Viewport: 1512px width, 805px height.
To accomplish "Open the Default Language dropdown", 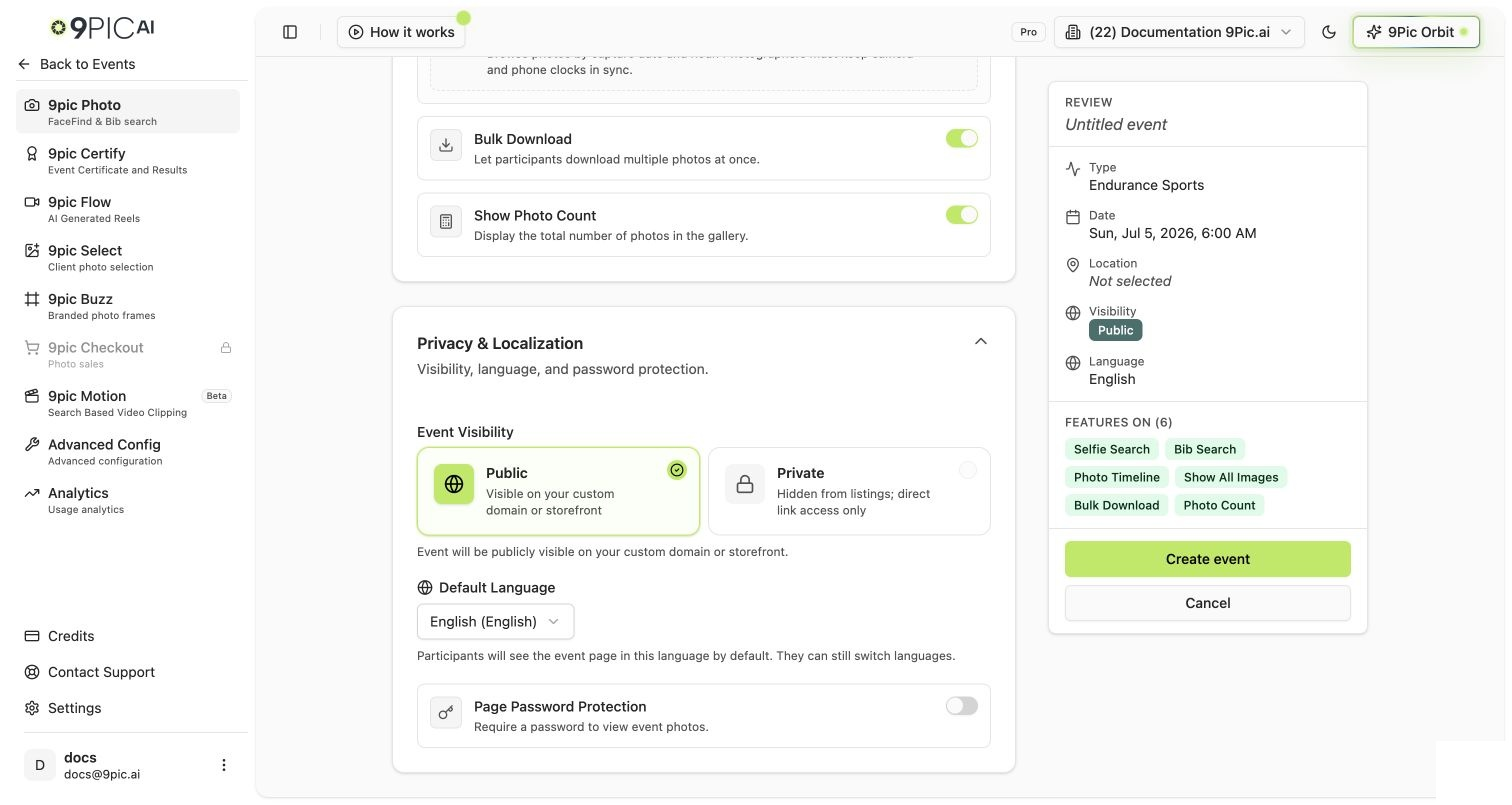I will tap(496, 621).
